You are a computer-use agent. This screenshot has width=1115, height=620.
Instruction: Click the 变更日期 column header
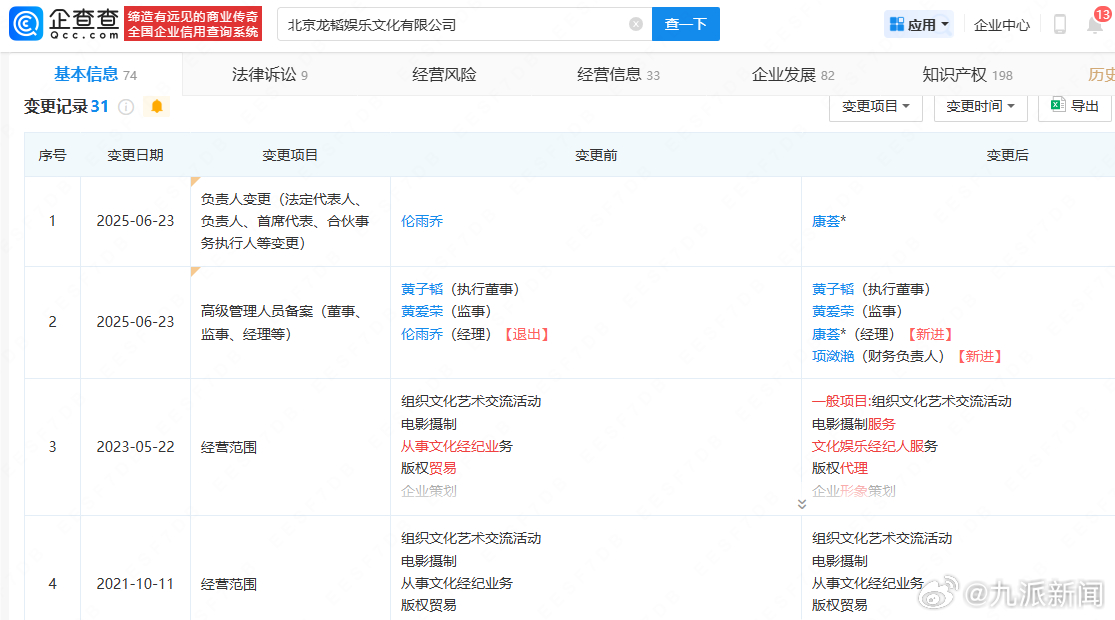click(x=135, y=155)
